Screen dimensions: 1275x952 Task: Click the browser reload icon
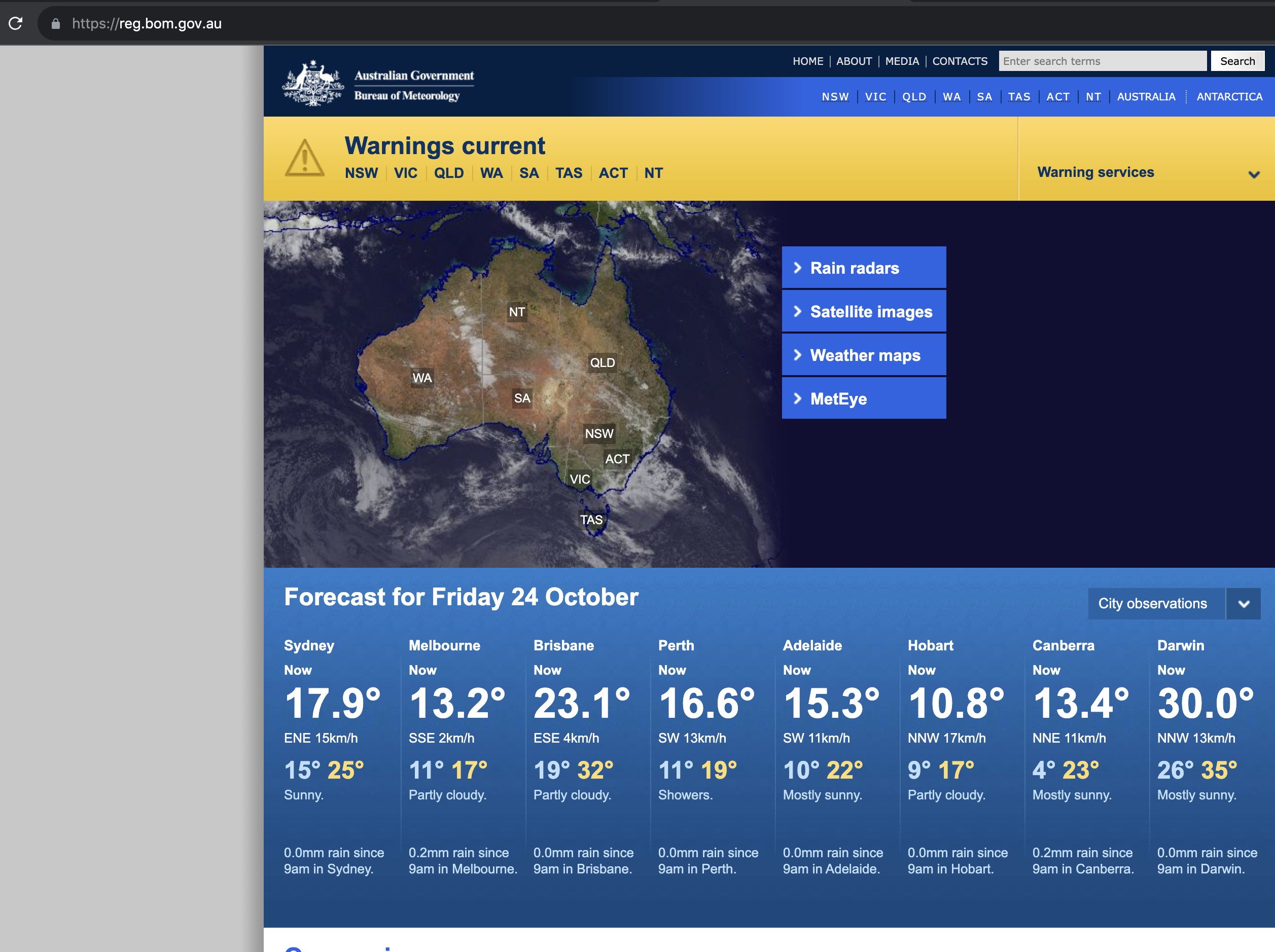(16, 23)
